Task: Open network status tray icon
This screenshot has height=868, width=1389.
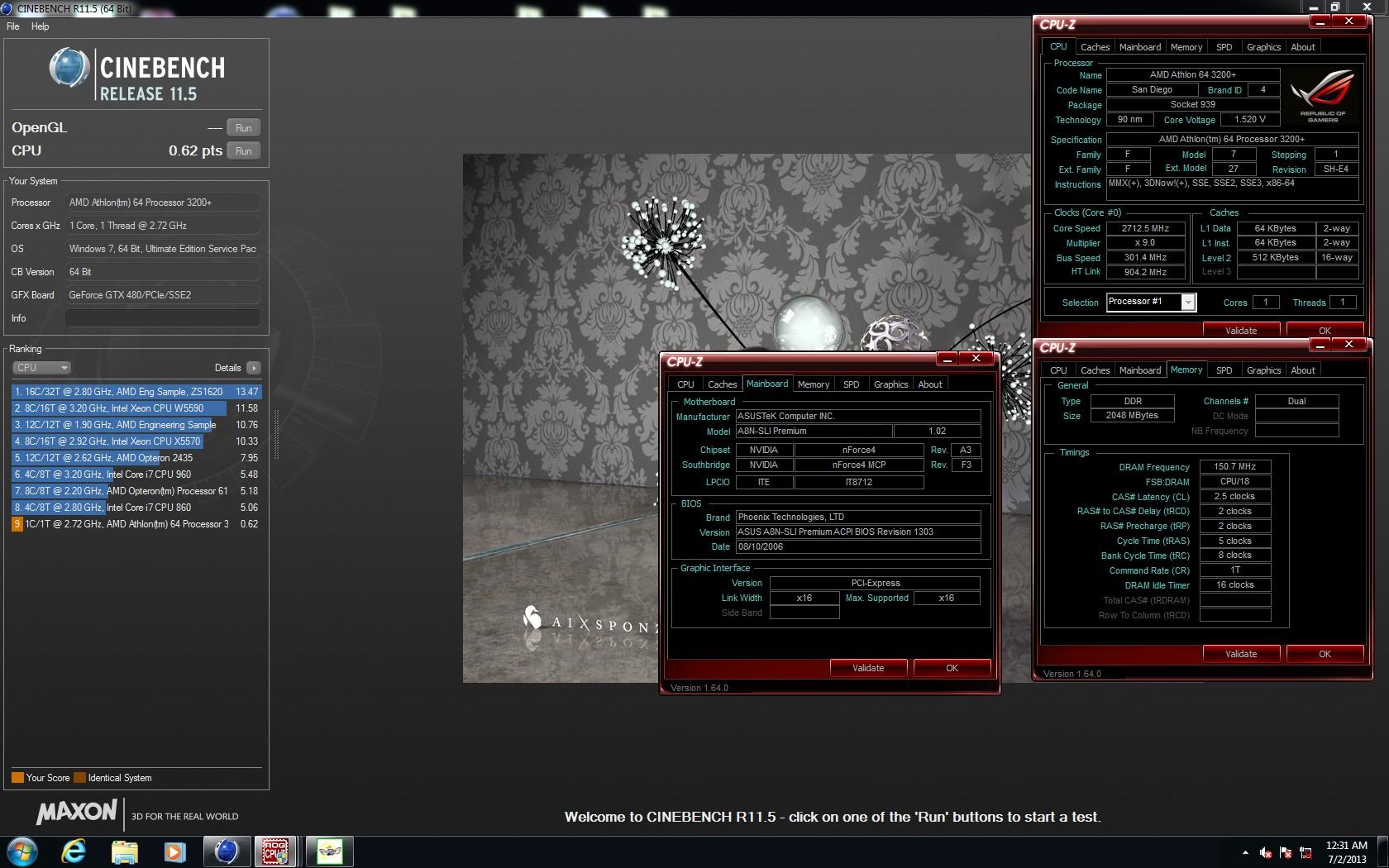Action: coord(1305,852)
